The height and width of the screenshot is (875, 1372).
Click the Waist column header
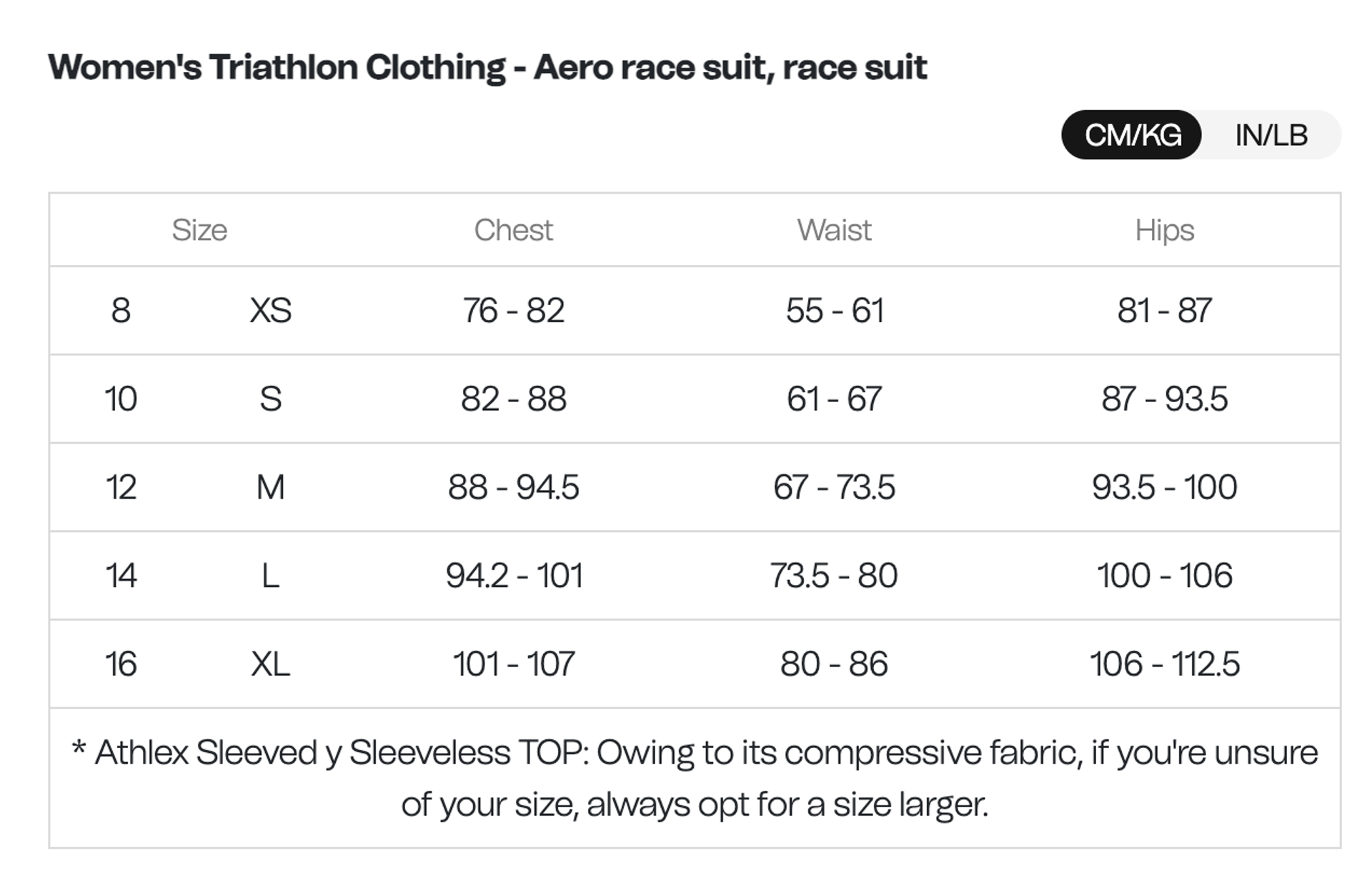834,230
